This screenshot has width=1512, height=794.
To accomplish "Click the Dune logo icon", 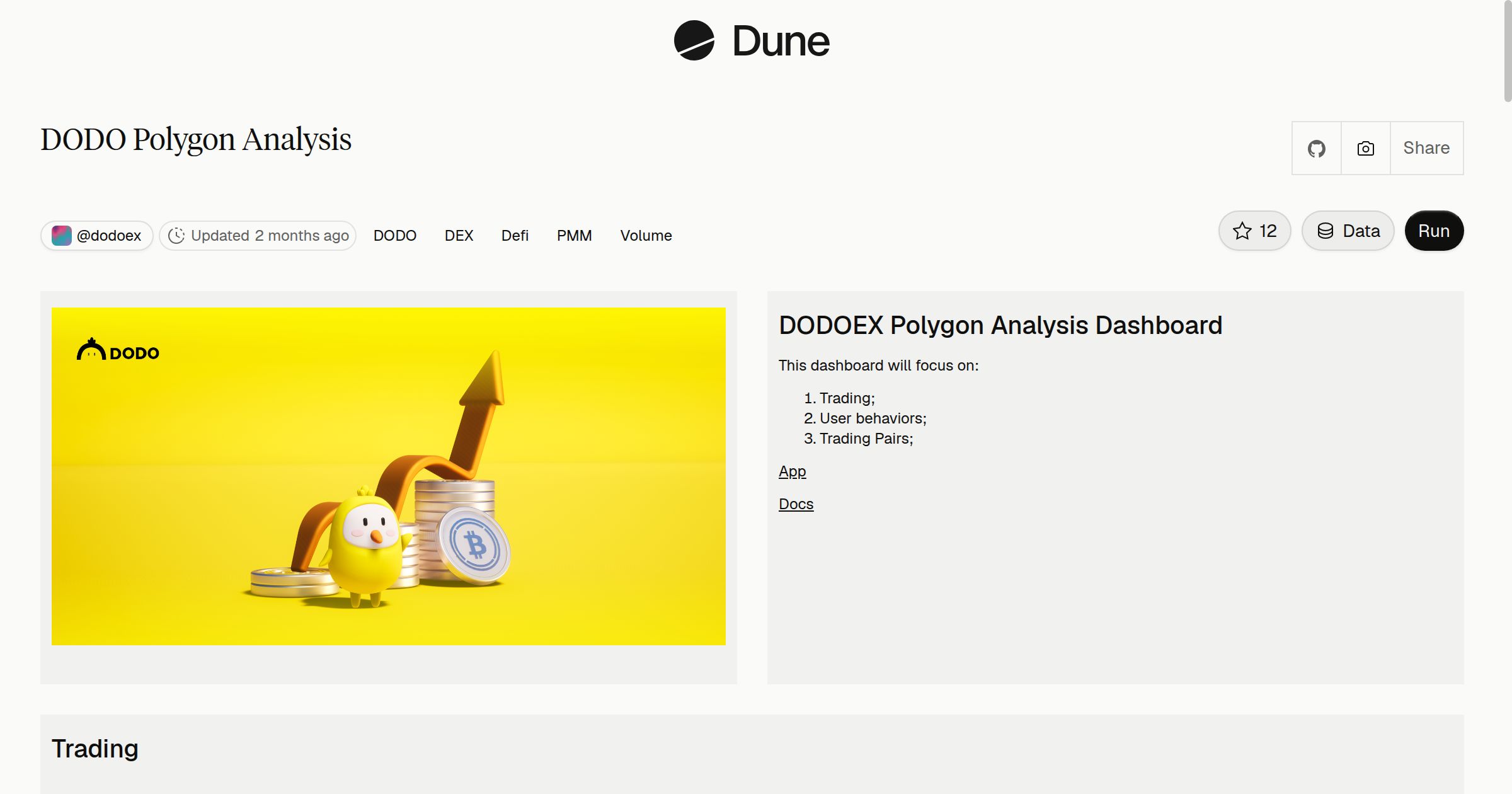I will coord(694,40).
